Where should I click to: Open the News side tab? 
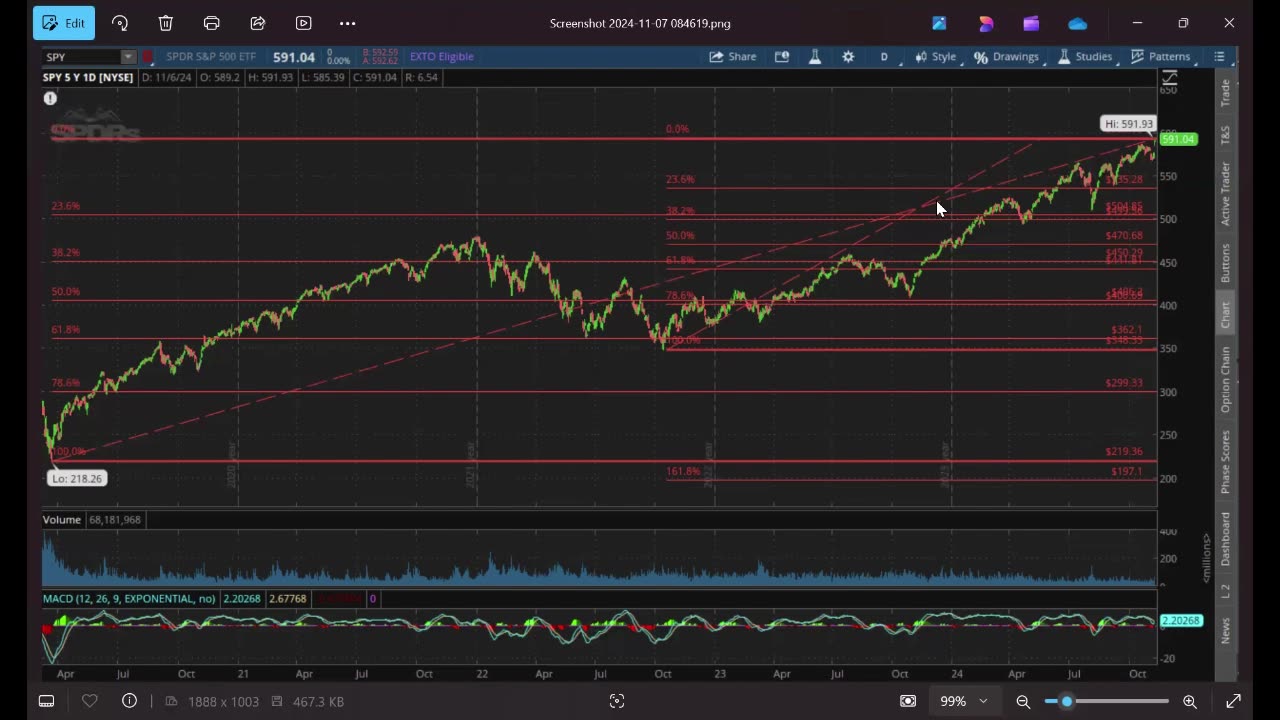coord(1225,631)
